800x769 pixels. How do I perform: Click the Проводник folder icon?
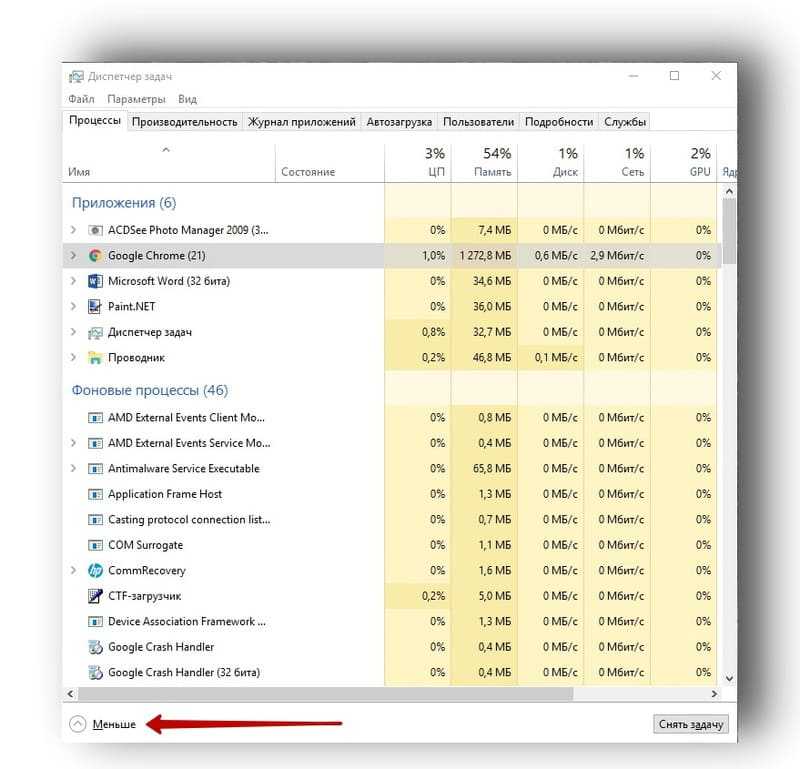point(95,358)
